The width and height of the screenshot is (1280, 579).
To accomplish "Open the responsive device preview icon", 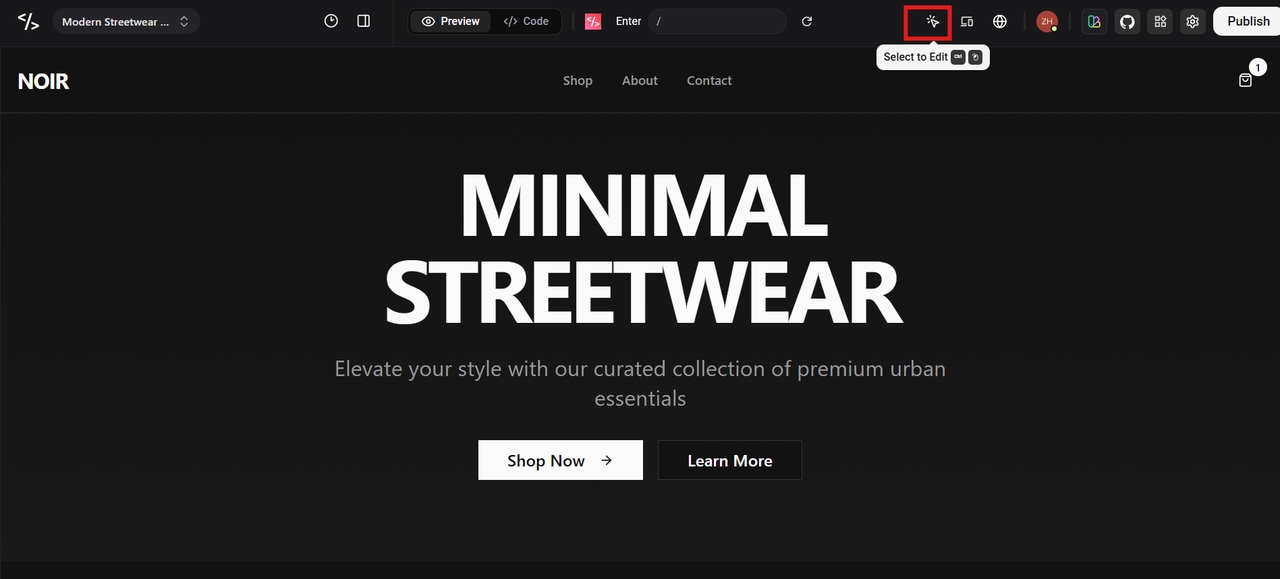I will (967, 21).
